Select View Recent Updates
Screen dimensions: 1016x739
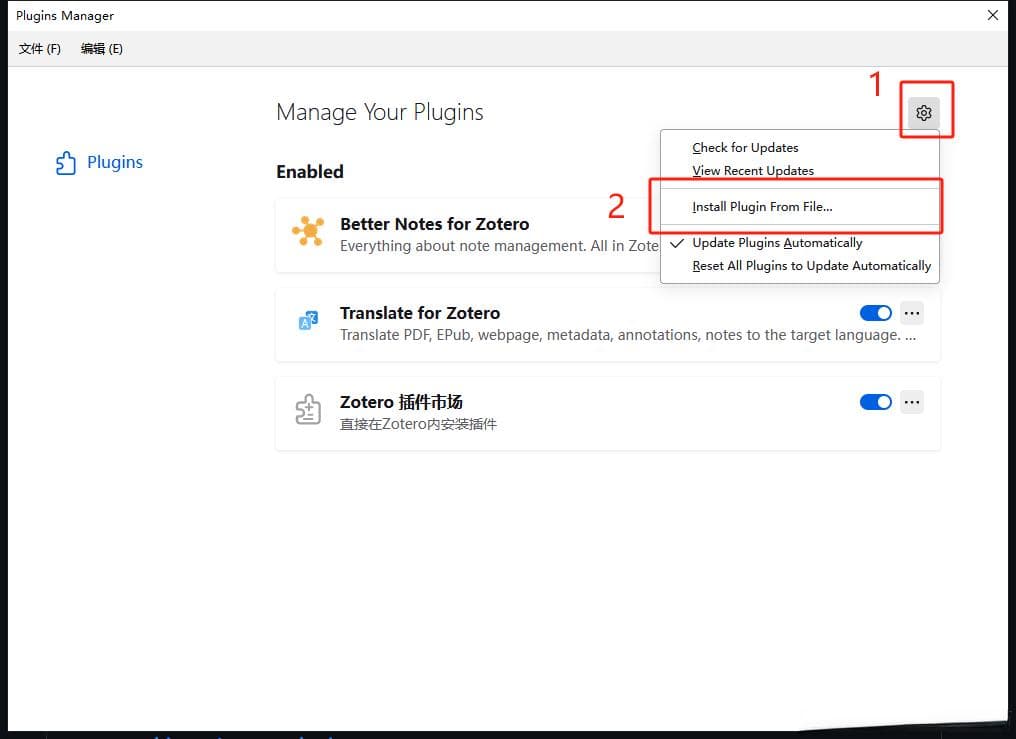point(753,171)
